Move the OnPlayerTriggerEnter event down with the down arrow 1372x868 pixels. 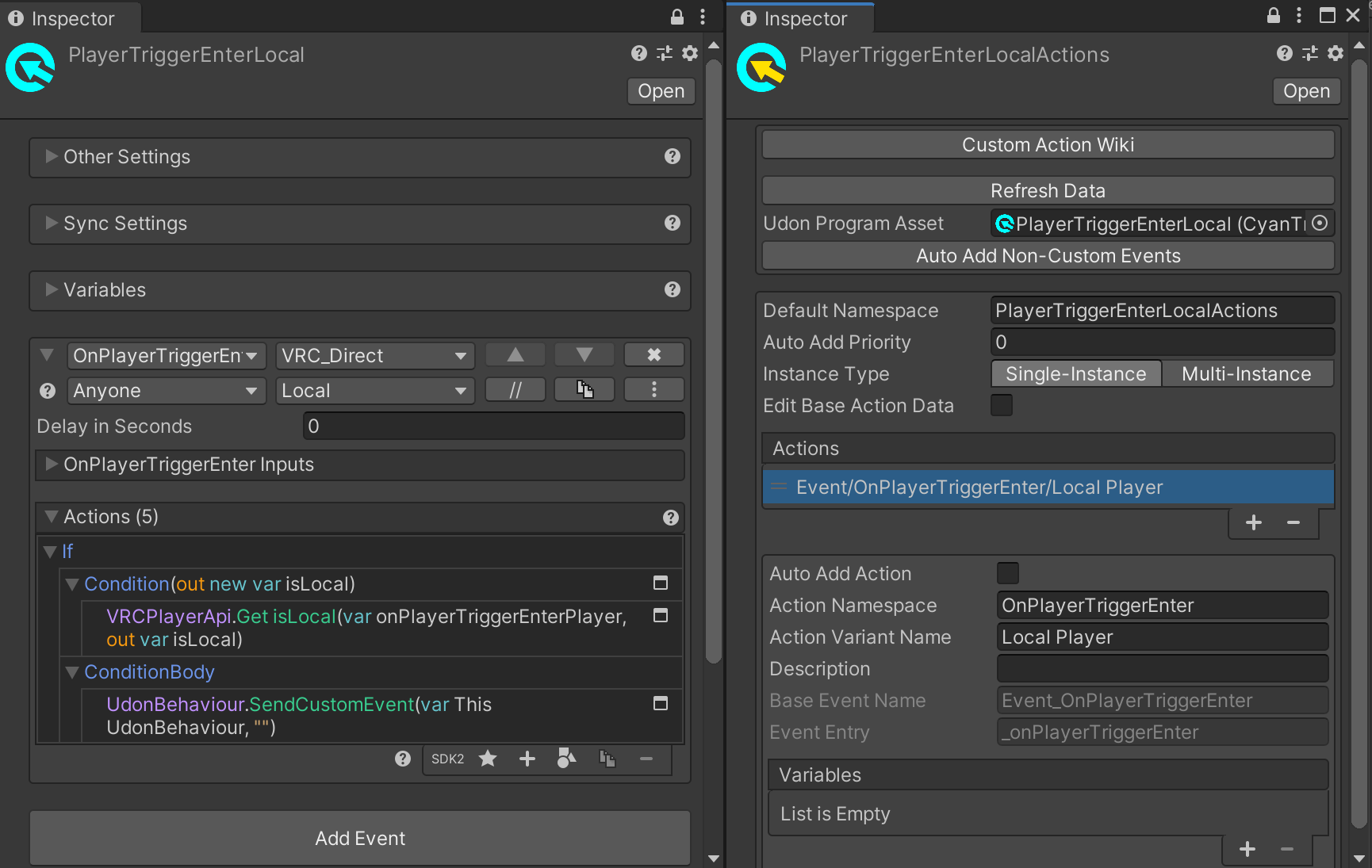click(584, 355)
